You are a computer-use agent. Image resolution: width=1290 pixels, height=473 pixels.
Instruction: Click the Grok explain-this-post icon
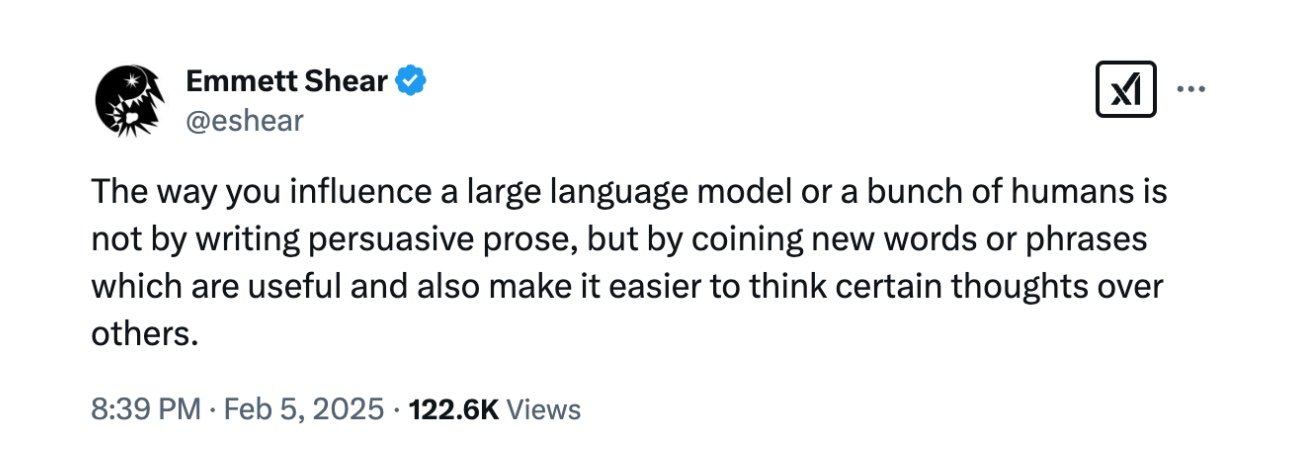(x=1126, y=88)
